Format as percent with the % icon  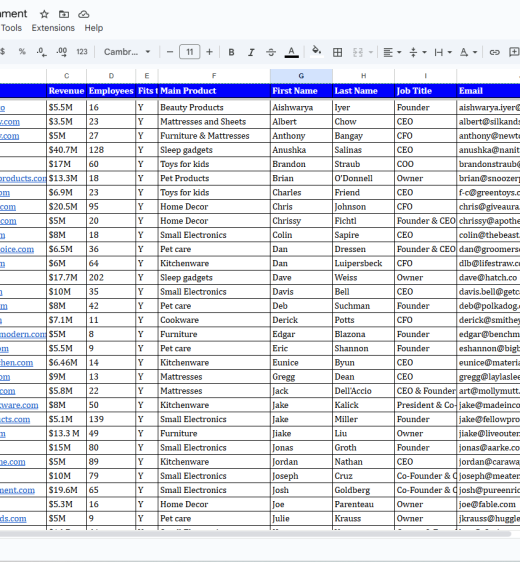pos(22,52)
